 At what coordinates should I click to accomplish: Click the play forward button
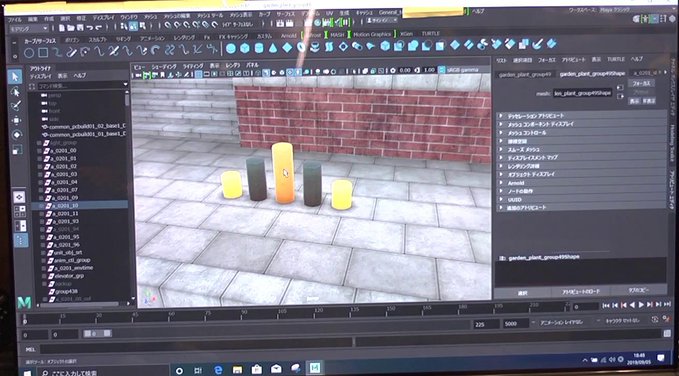(641, 305)
